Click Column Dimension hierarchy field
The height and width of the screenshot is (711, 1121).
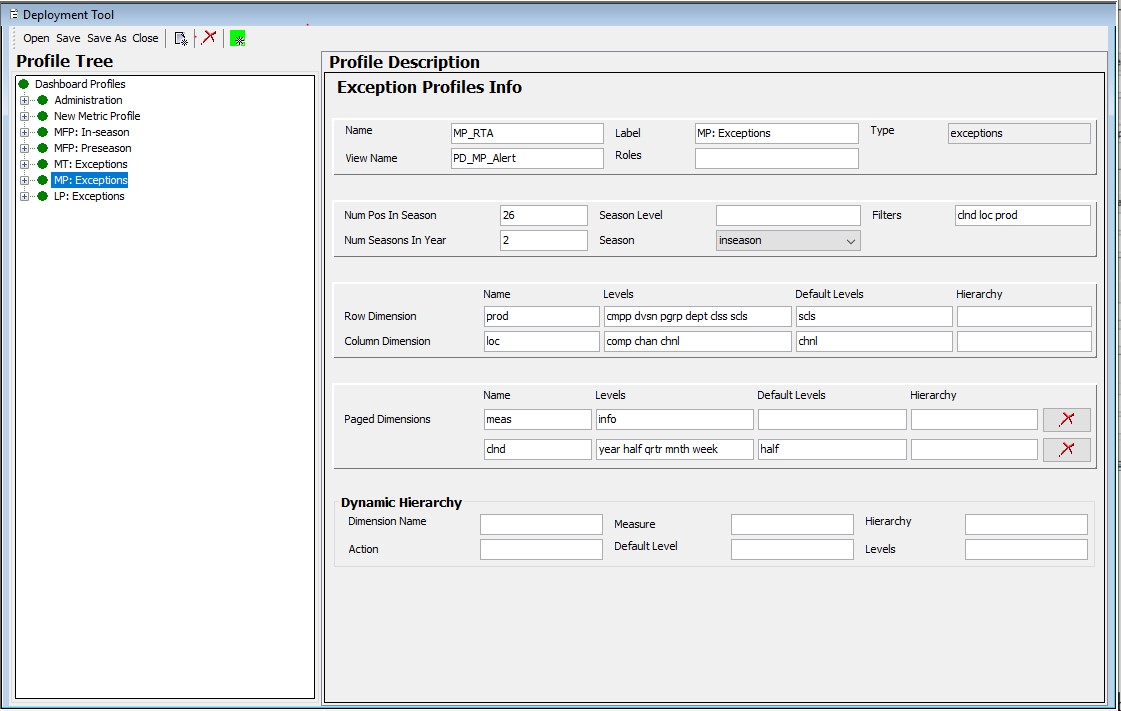tap(1024, 342)
